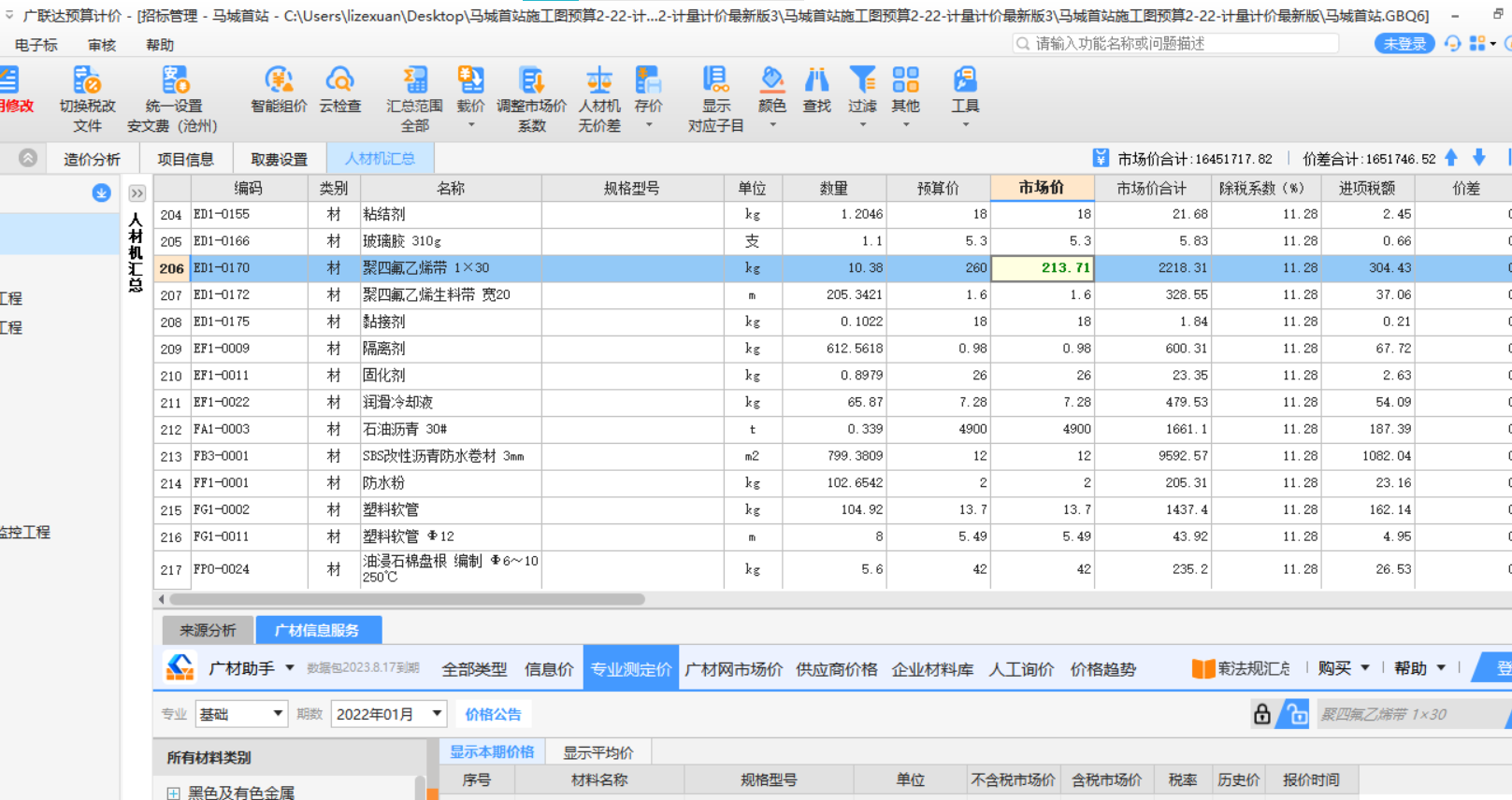Viewport: 1512px width, 800px height.
Task: Click the horizontal scrollbar below the table
Action: pos(407,599)
